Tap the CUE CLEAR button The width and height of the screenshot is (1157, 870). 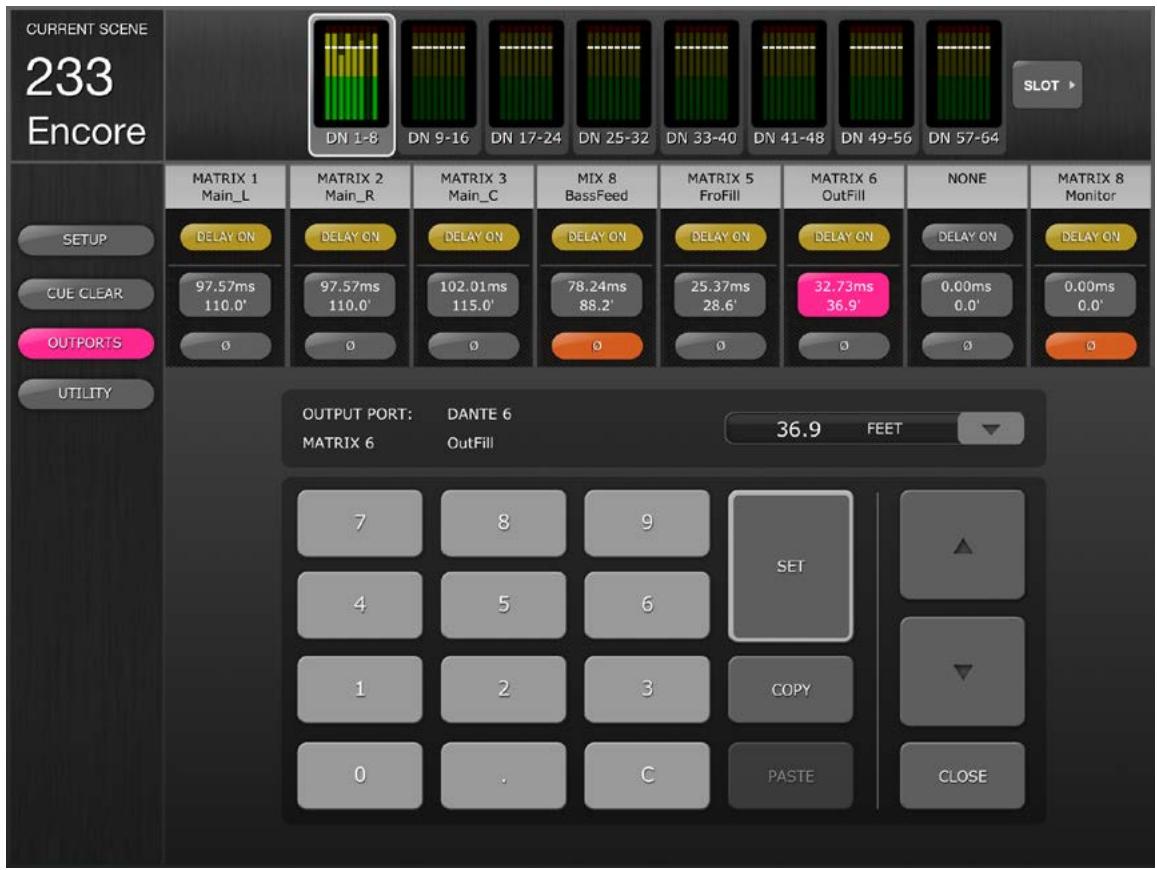pos(86,293)
